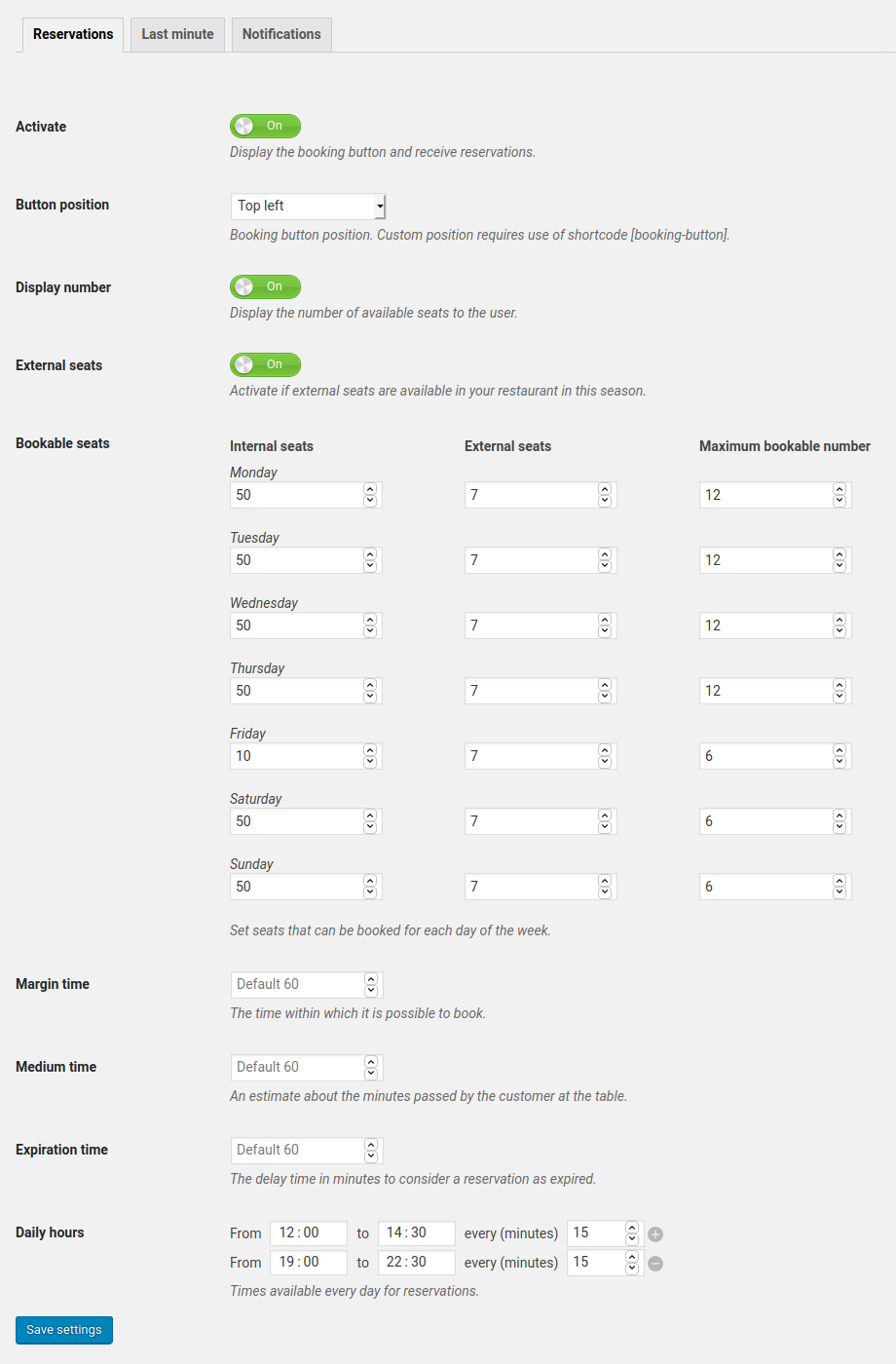This screenshot has width=896, height=1364.
Task: Increase first row every-minutes interval
Action: pyautogui.click(x=632, y=1228)
